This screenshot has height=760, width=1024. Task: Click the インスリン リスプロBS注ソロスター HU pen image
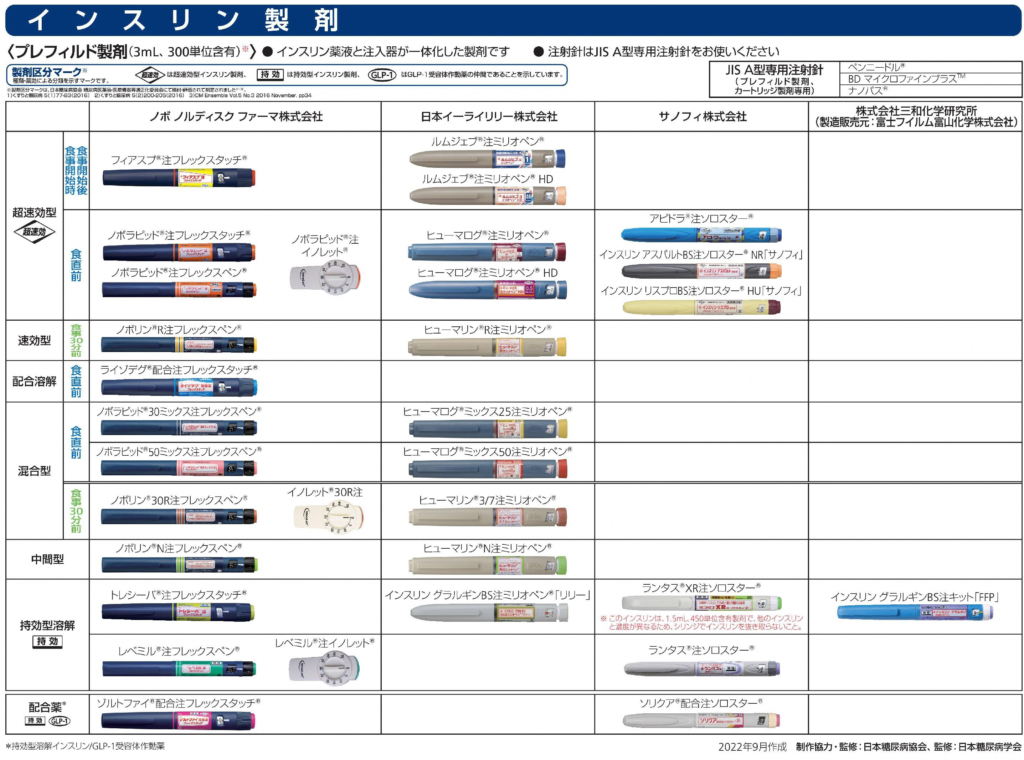701,307
